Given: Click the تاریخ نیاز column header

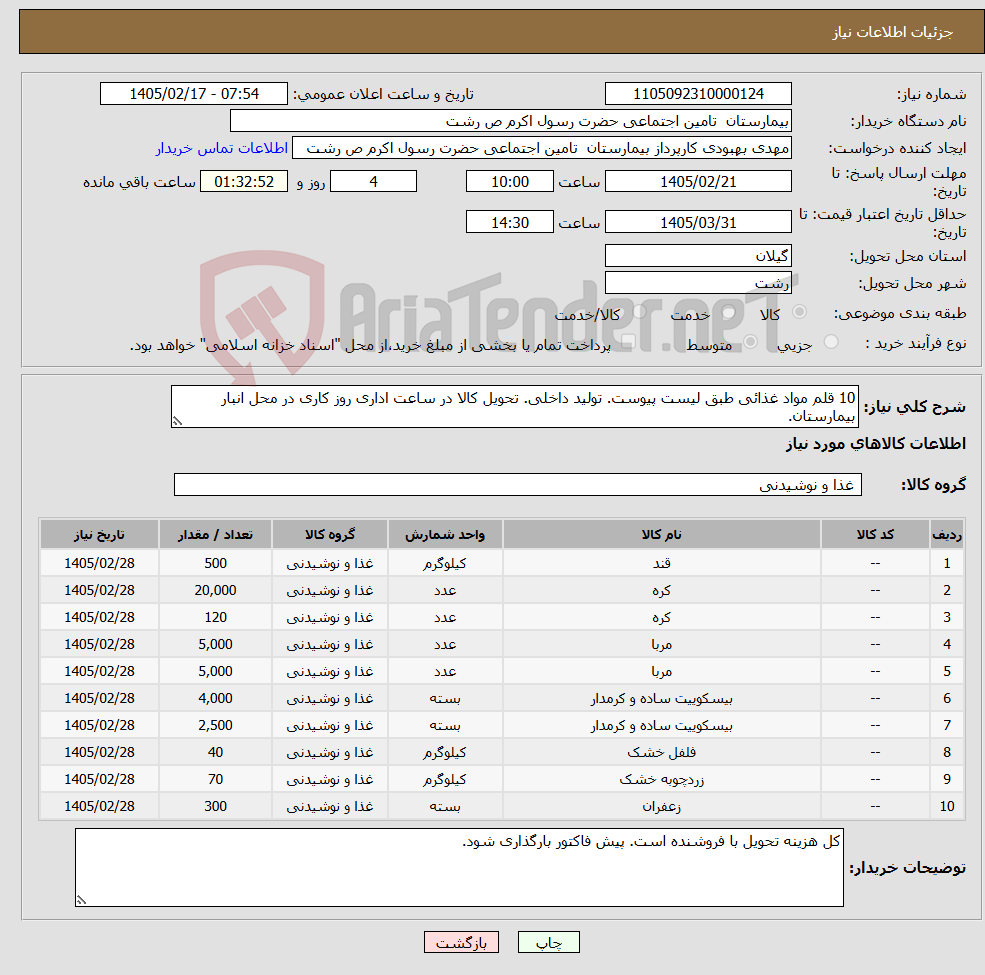Looking at the screenshot, I should click(x=99, y=534).
